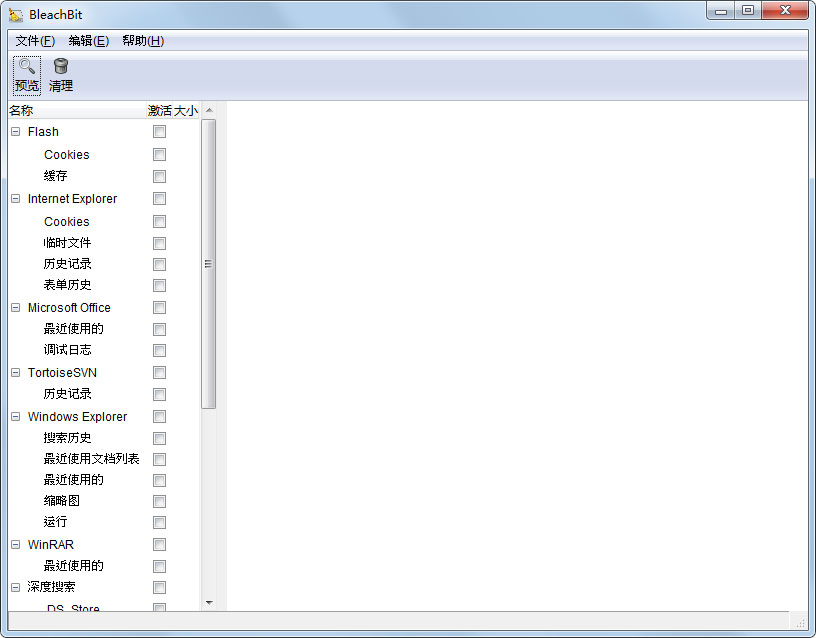Click the tree list scroll-down arrow
The width and height of the screenshot is (816, 638).
click(209, 603)
